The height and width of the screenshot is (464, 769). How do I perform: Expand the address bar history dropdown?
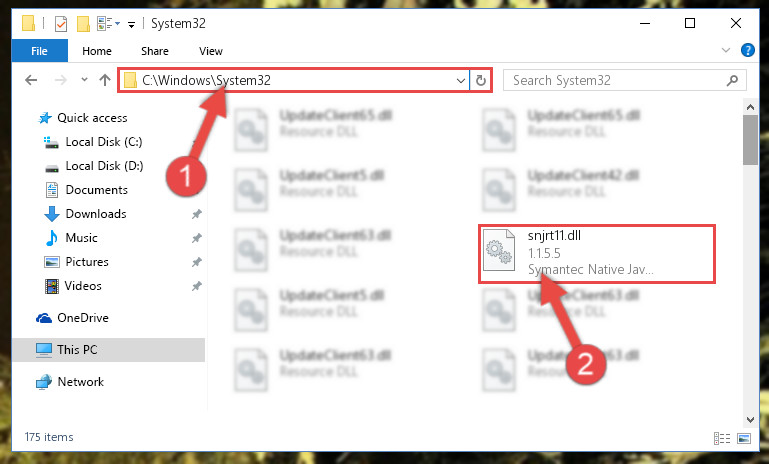461,80
